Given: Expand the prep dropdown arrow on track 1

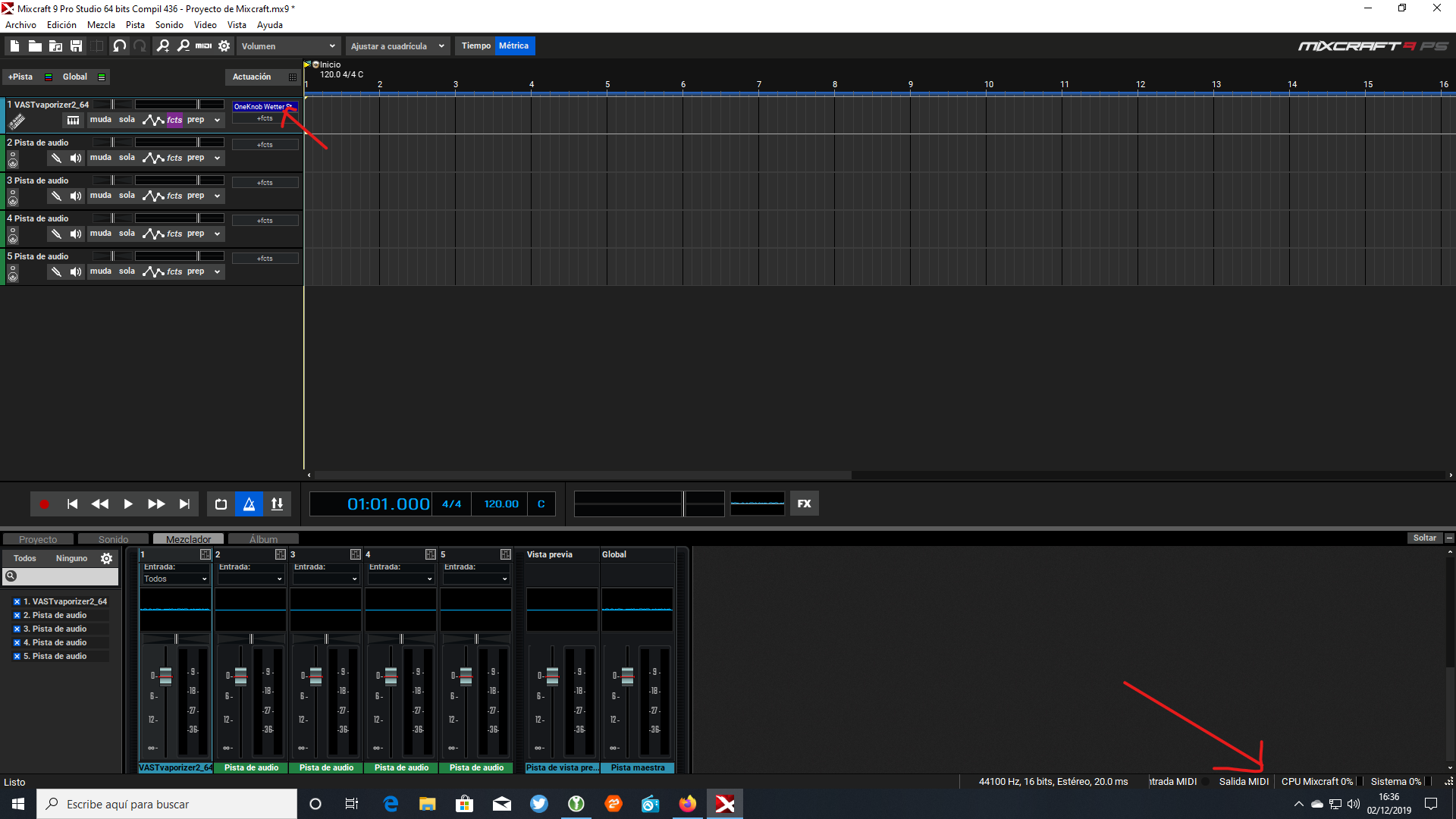Looking at the screenshot, I should click(217, 121).
